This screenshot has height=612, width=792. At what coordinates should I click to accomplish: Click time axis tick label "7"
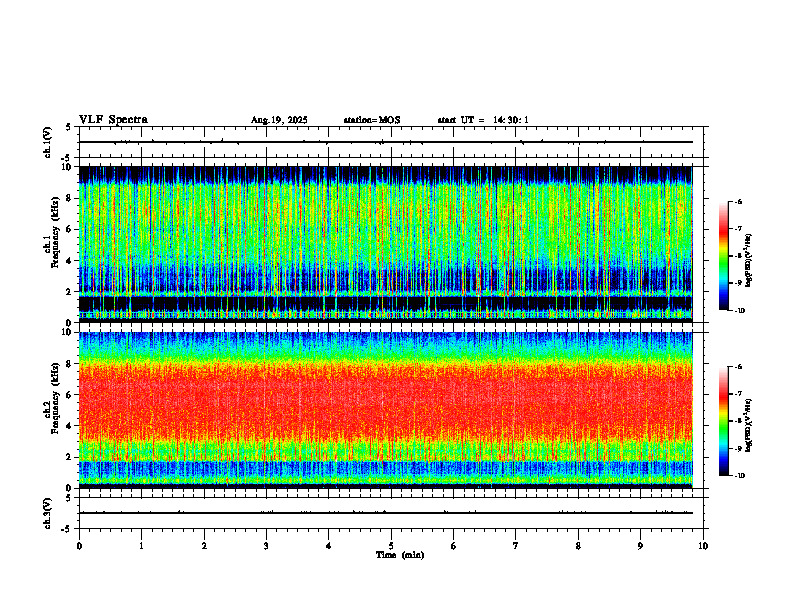pos(516,546)
